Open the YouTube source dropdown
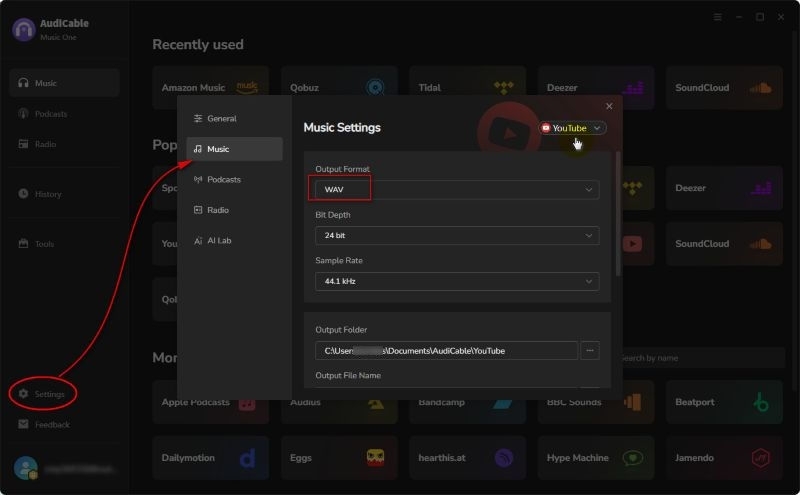 tap(572, 128)
